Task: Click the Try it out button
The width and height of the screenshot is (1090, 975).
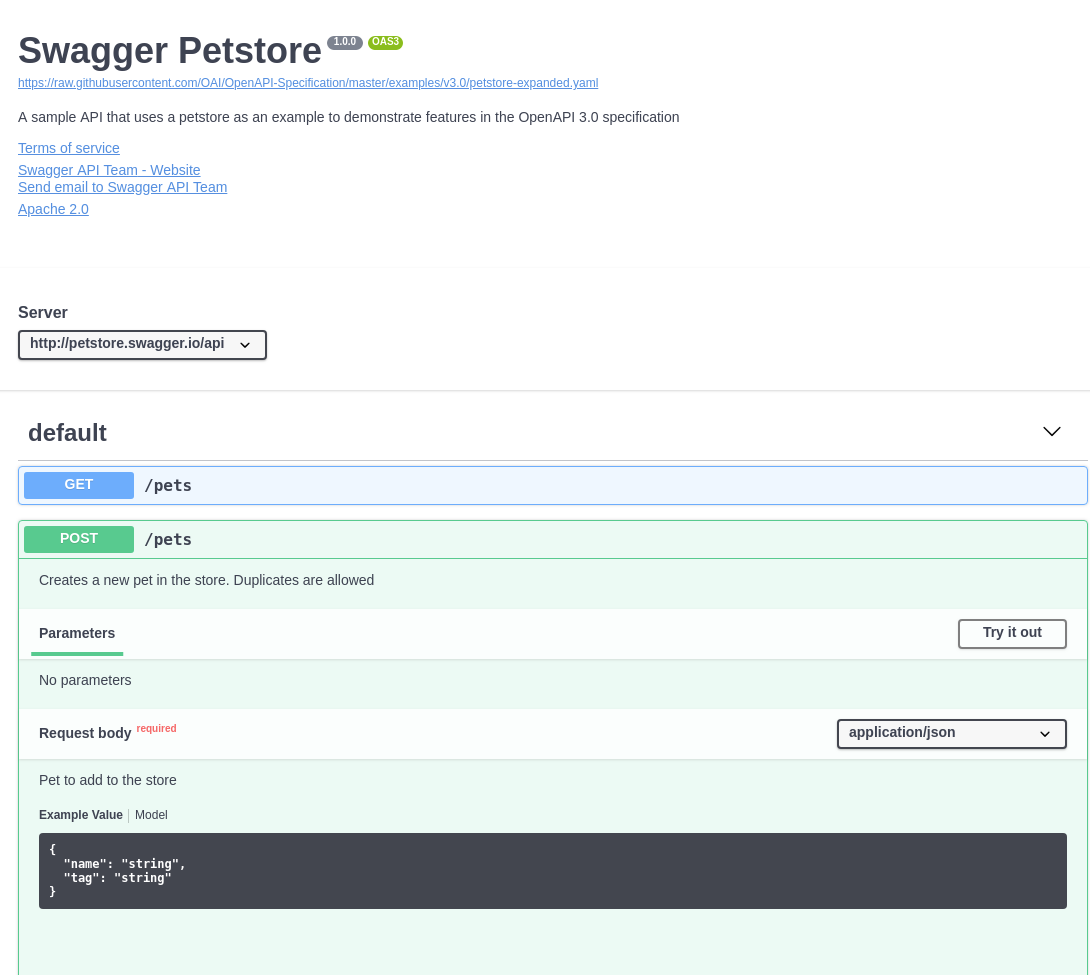Action: tap(1012, 633)
